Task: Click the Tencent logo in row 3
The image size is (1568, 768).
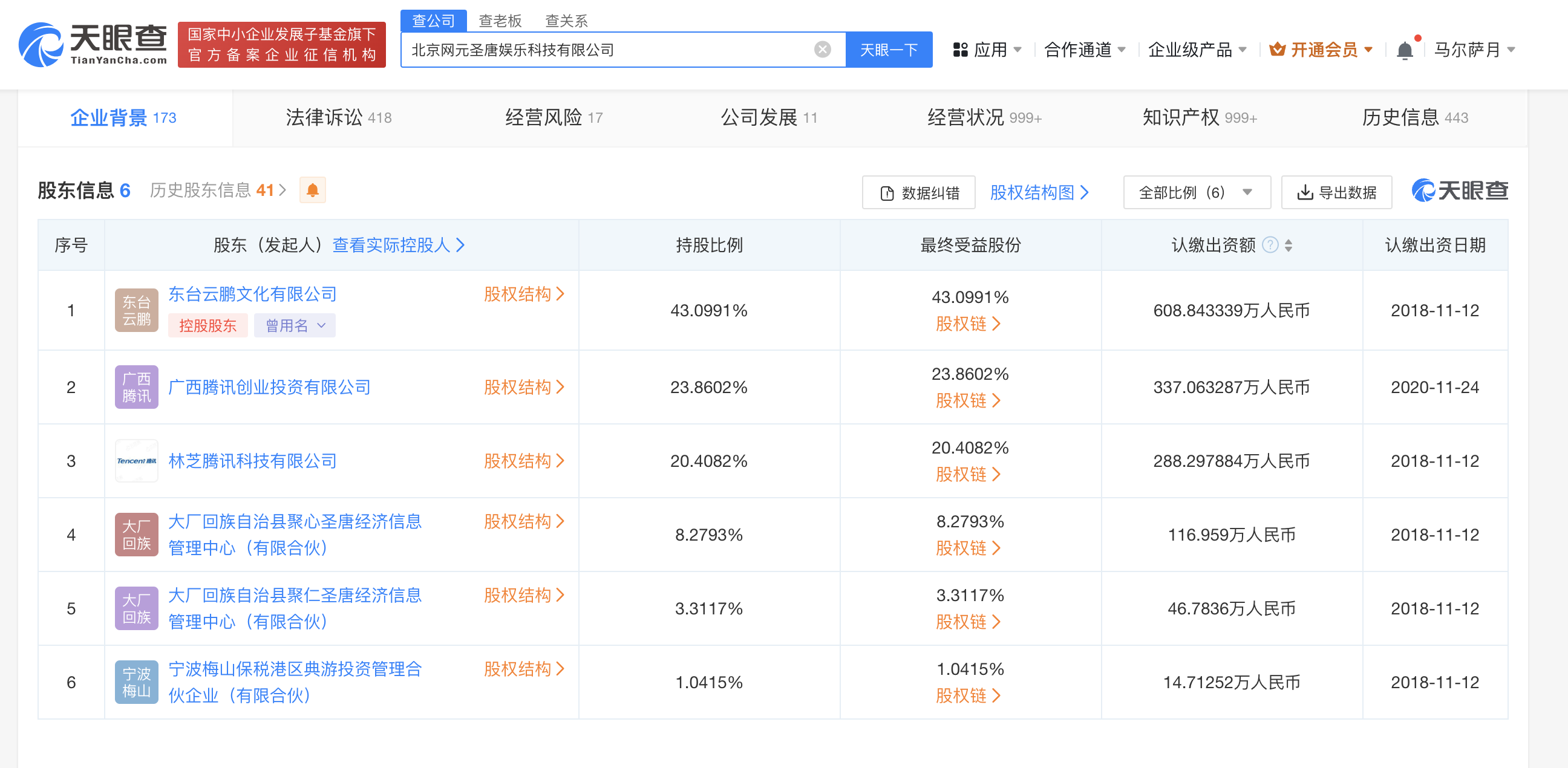Action: coord(136,461)
